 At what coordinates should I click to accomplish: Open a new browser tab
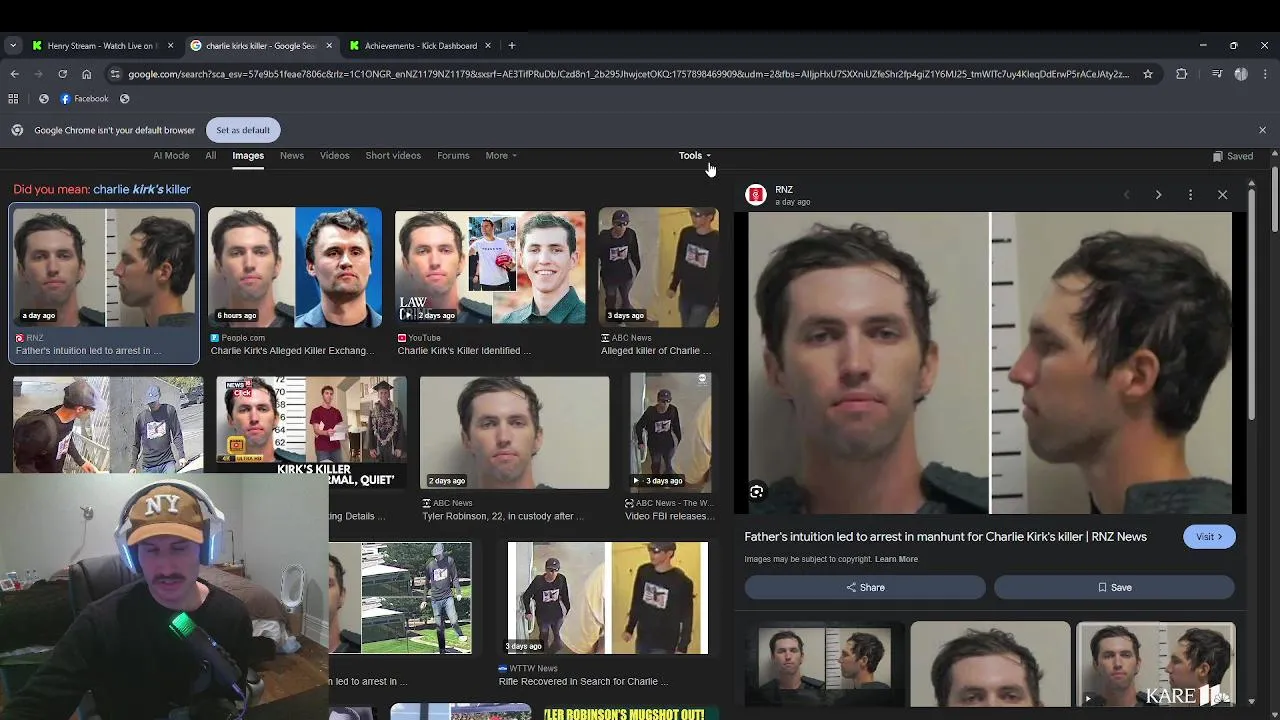pos(511,45)
